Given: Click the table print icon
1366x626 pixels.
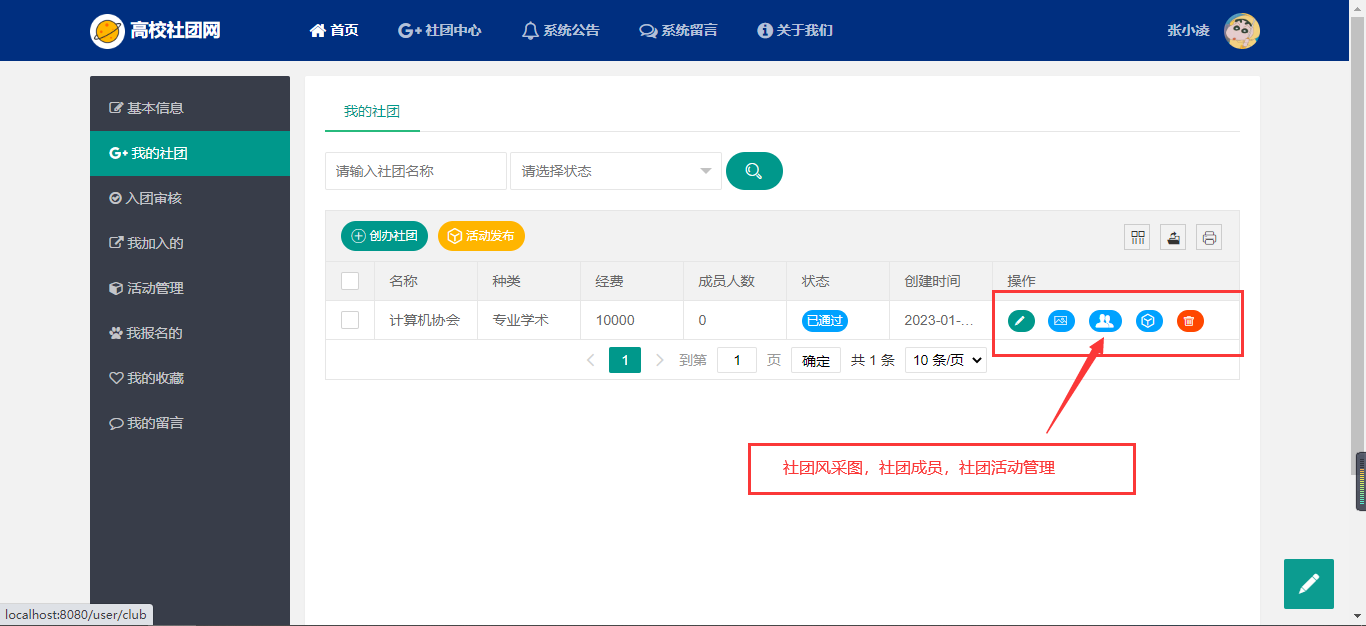Looking at the screenshot, I should click(1209, 237).
